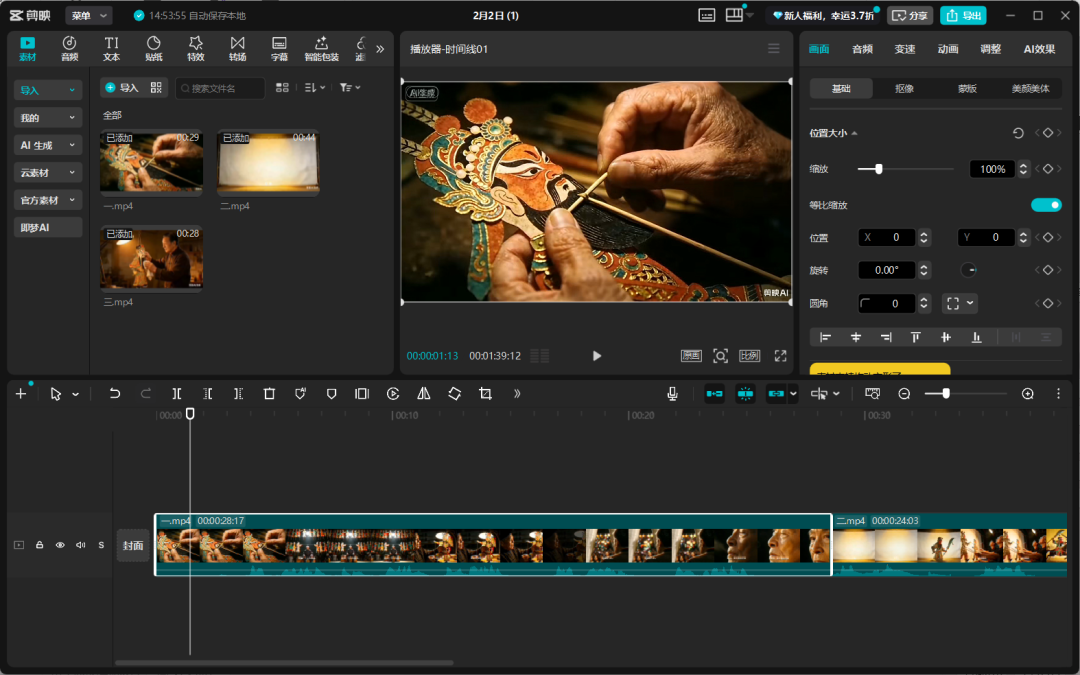Delete the selected clip with trash icon
The image size is (1080, 675).
[269, 394]
